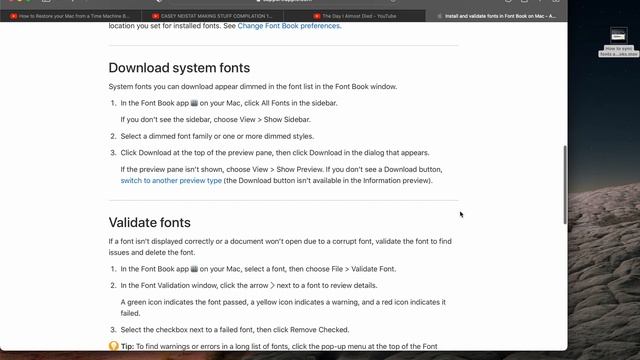Click the Font Book icon in the Validate Font step

pos(194,269)
